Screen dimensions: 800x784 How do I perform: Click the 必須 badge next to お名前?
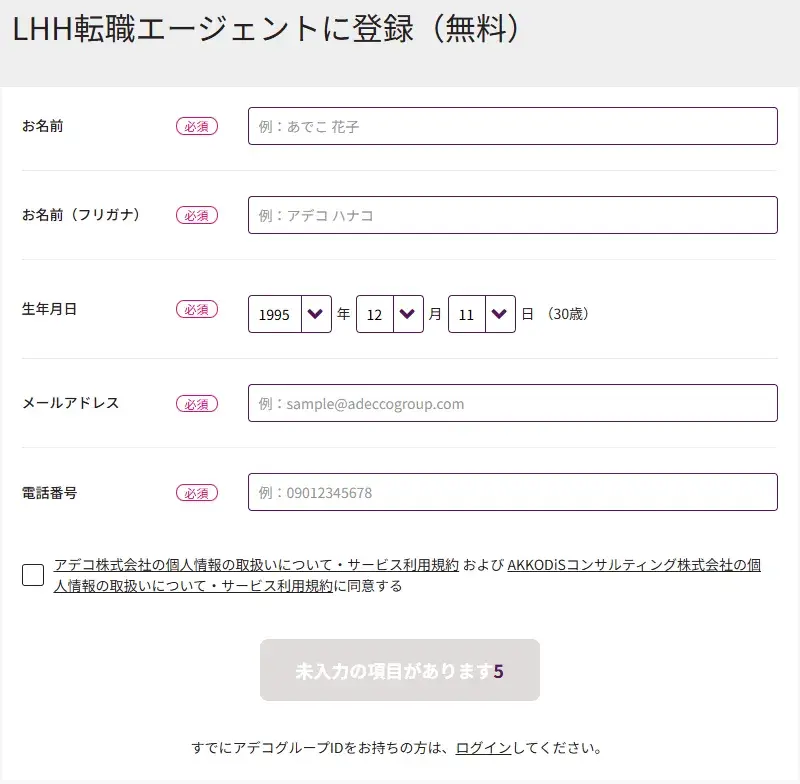pos(196,126)
